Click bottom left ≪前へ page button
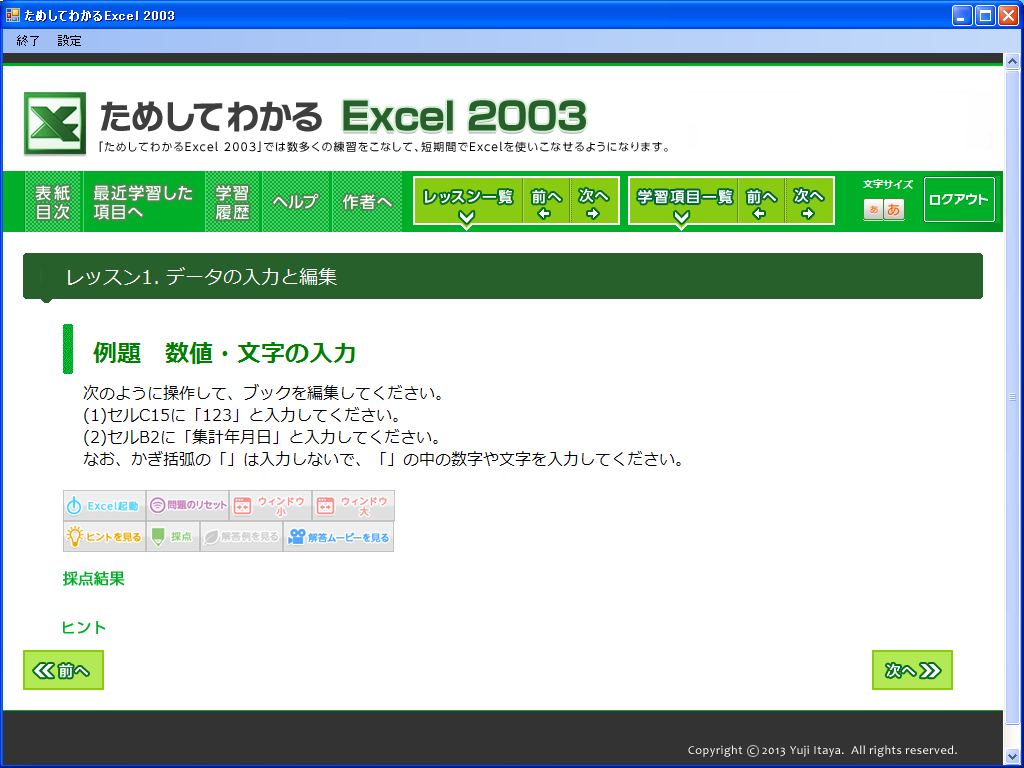 point(63,670)
